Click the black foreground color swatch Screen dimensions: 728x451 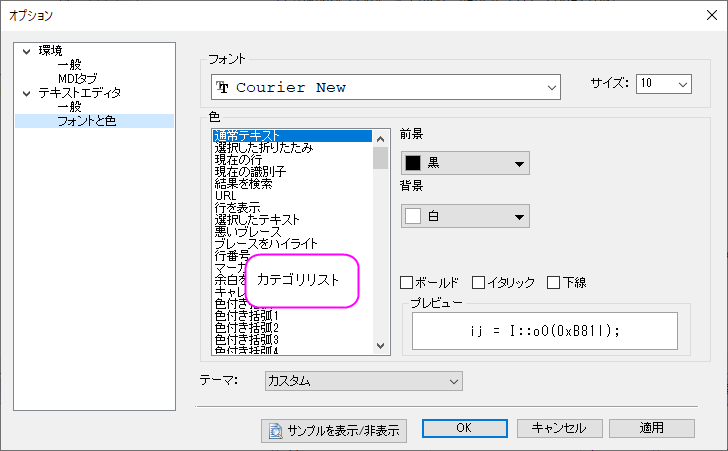(413, 163)
